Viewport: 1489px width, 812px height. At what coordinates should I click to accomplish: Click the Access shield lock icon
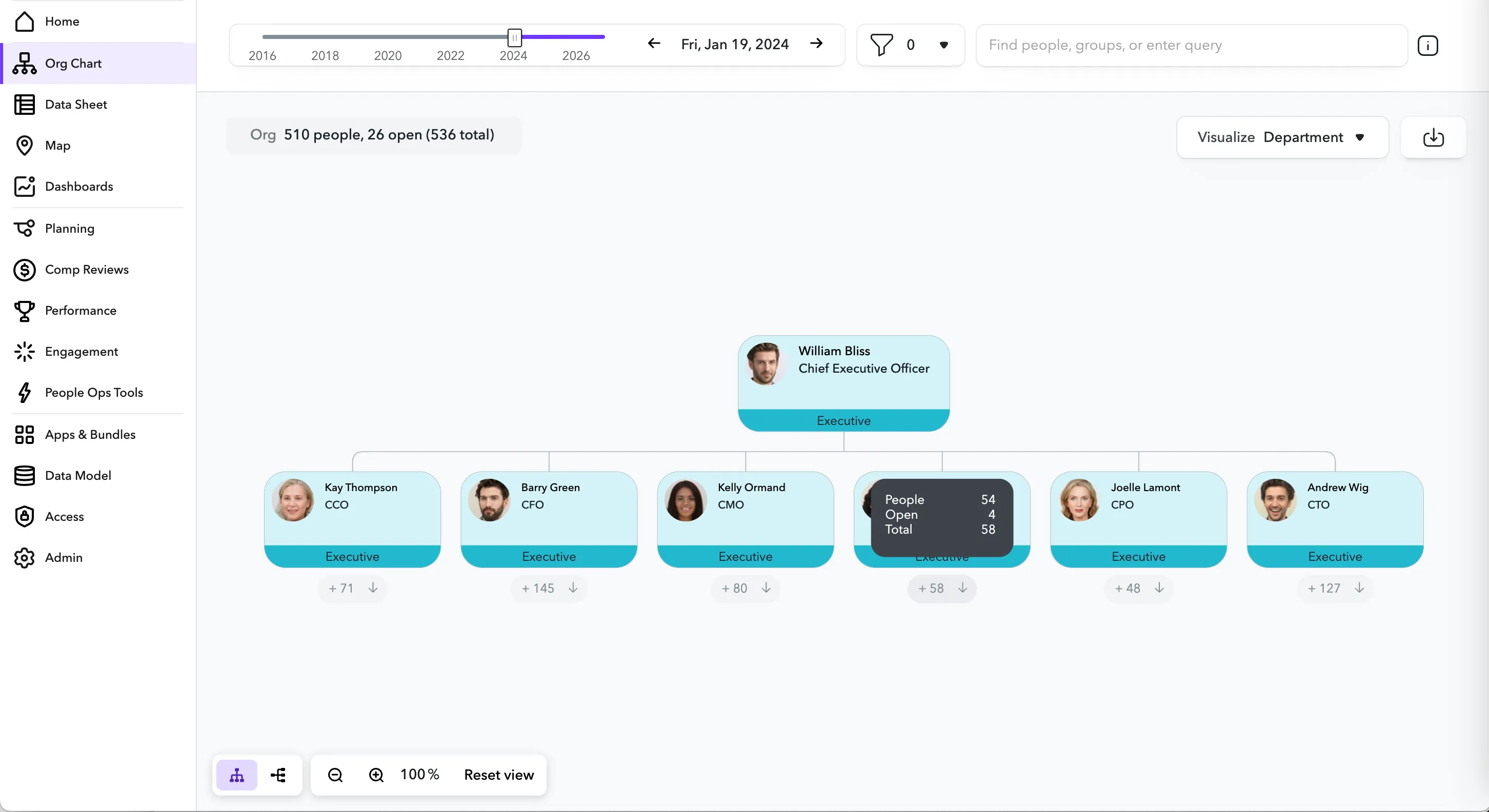[24, 517]
